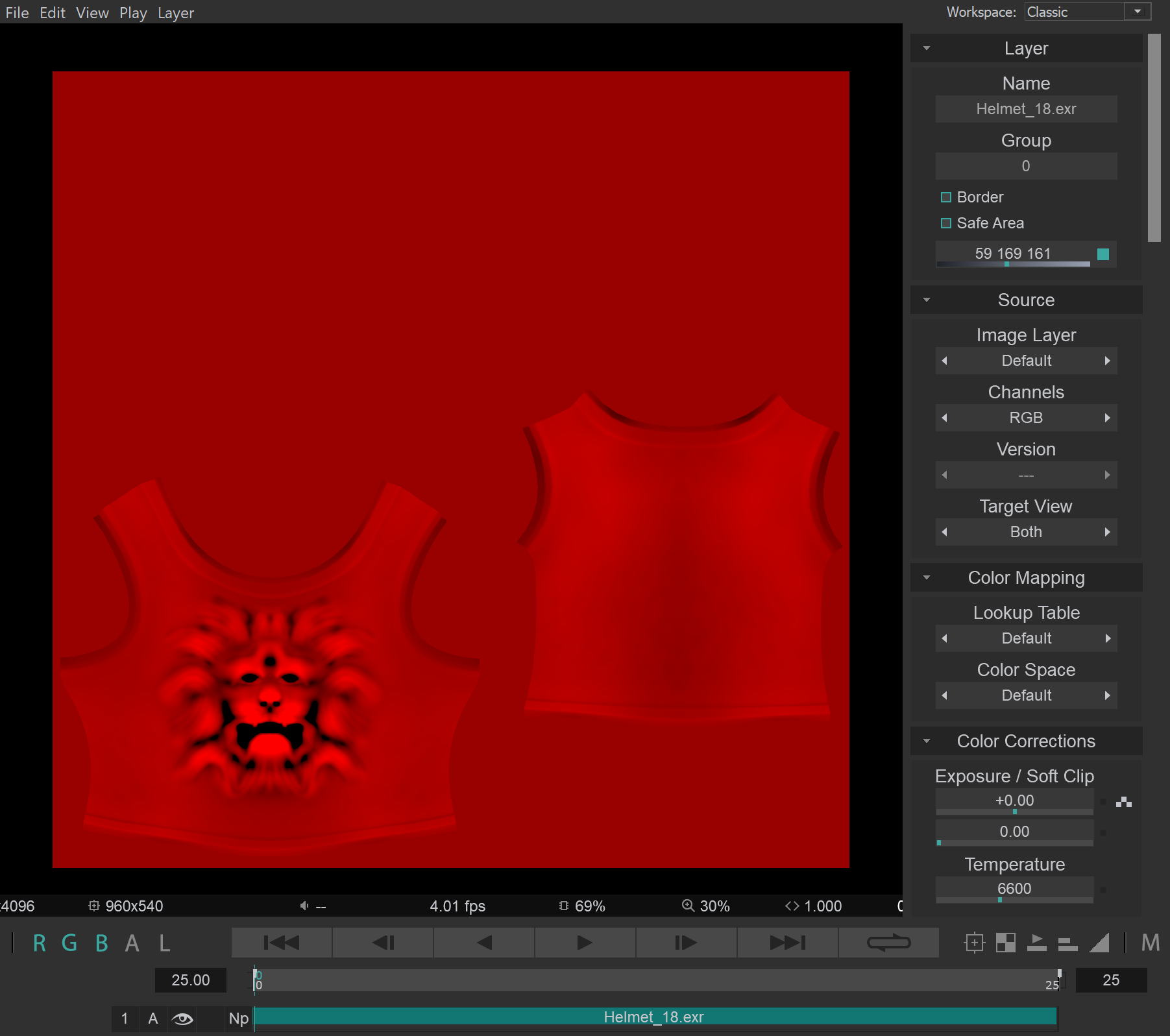Open the Workspace dropdown showing Classic

(1138, 12)
